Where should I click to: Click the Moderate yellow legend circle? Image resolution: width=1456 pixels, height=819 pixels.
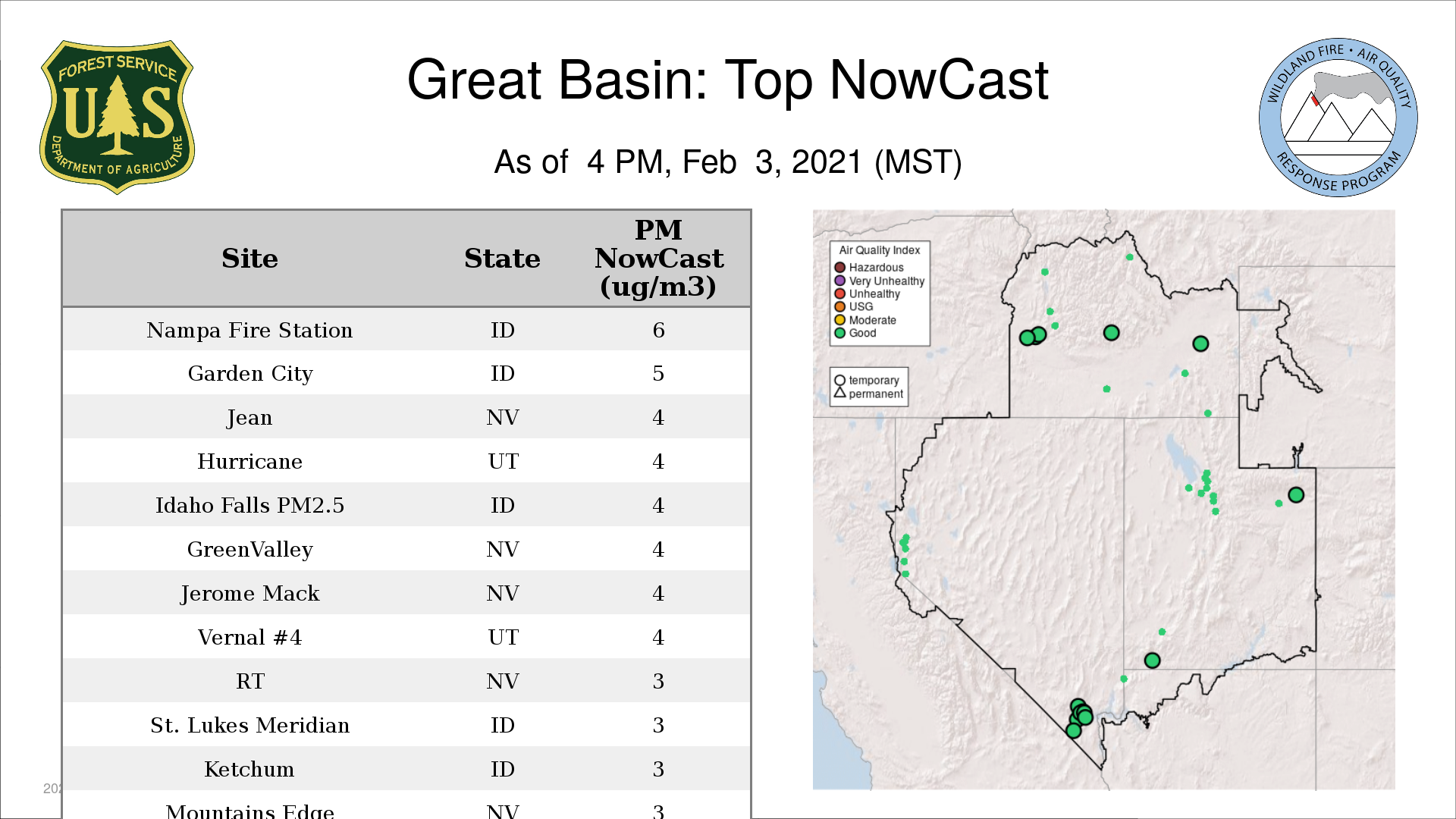pyautogui.click(x=839, y=320)
